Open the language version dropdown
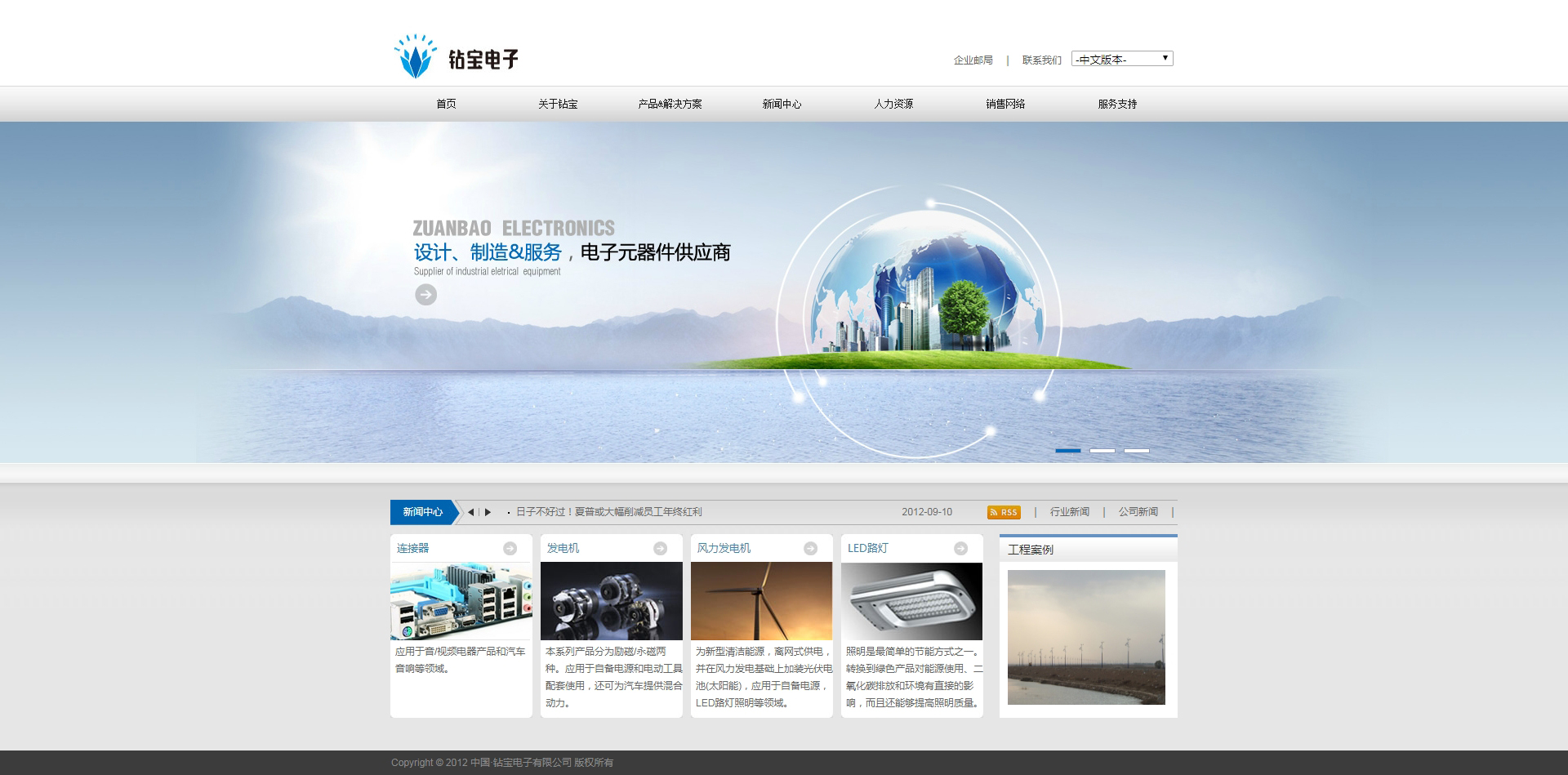Image resolution: width=1568 pixels, height=775 pixels. pos(1123,58)
